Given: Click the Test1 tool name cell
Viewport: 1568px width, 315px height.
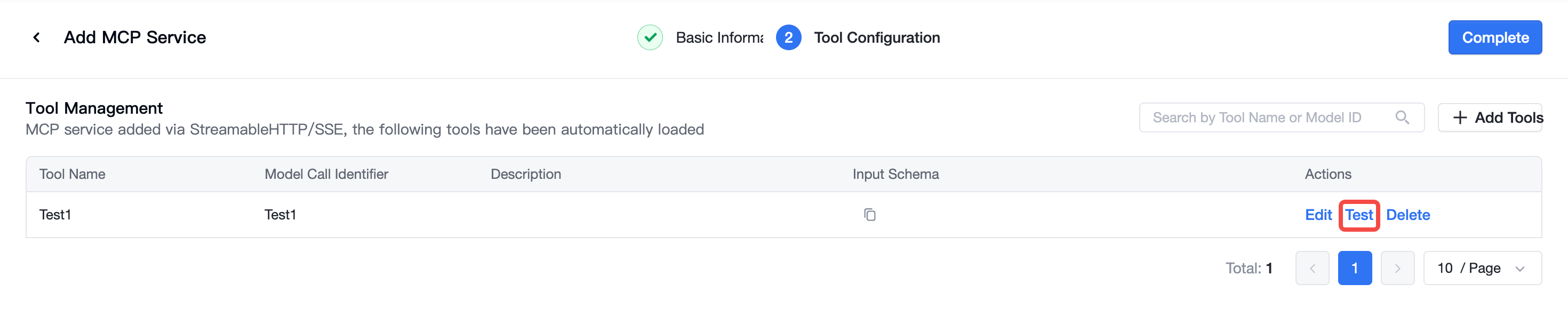Looking at the screenshot, I should pyautogui.click(x=55, y=215).
